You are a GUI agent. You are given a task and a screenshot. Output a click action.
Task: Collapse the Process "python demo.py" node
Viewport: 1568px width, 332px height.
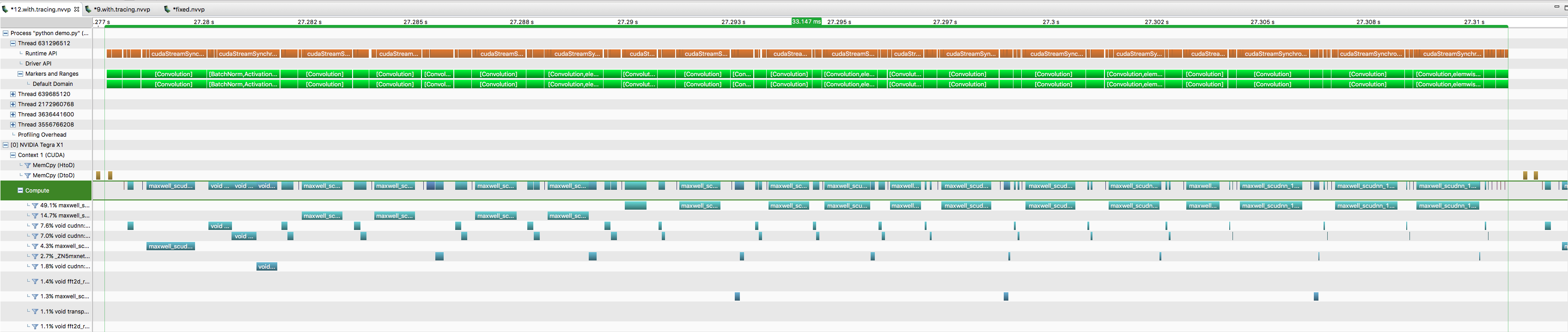(x=6, y=33)
